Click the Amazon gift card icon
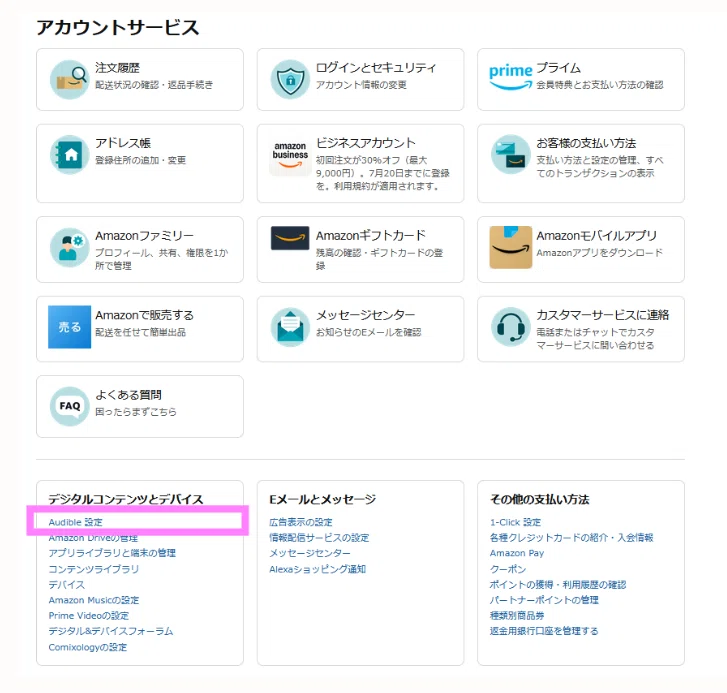This screenshot has height=693, width=727. tap(290, 238)
